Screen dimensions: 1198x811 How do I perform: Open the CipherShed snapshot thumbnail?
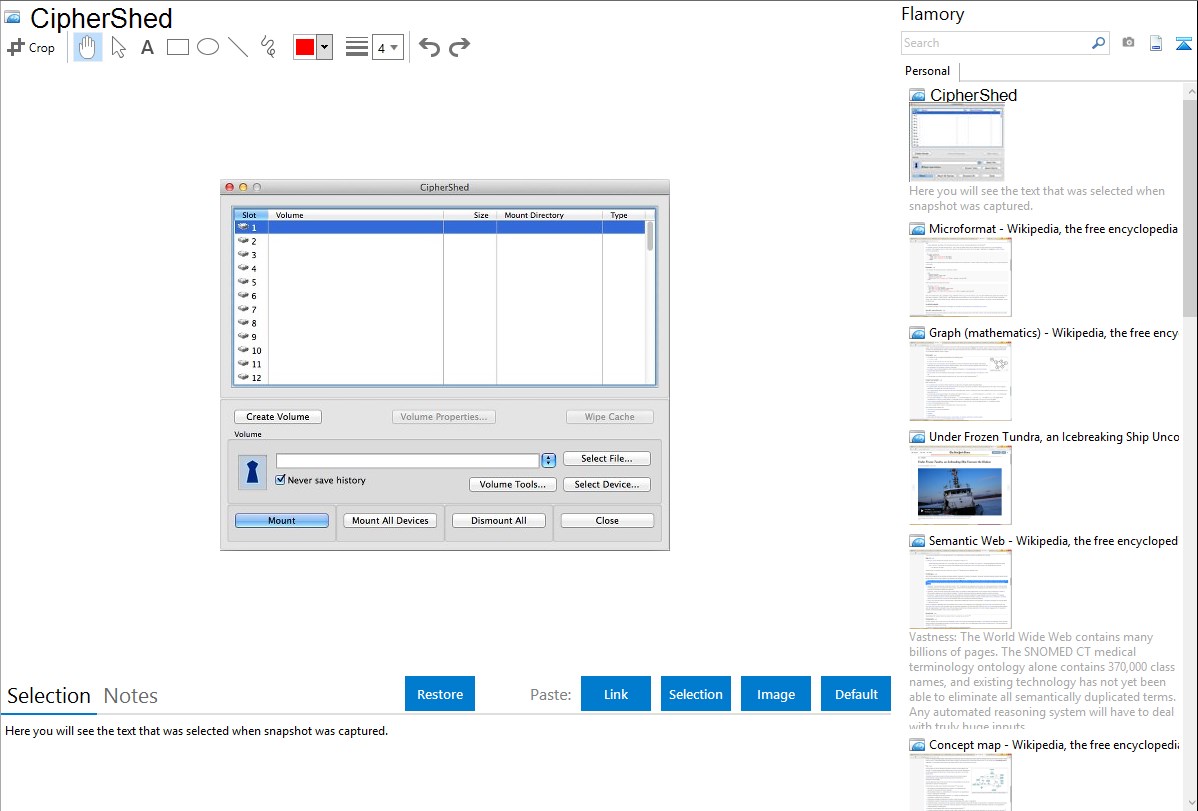click(957, 144)
